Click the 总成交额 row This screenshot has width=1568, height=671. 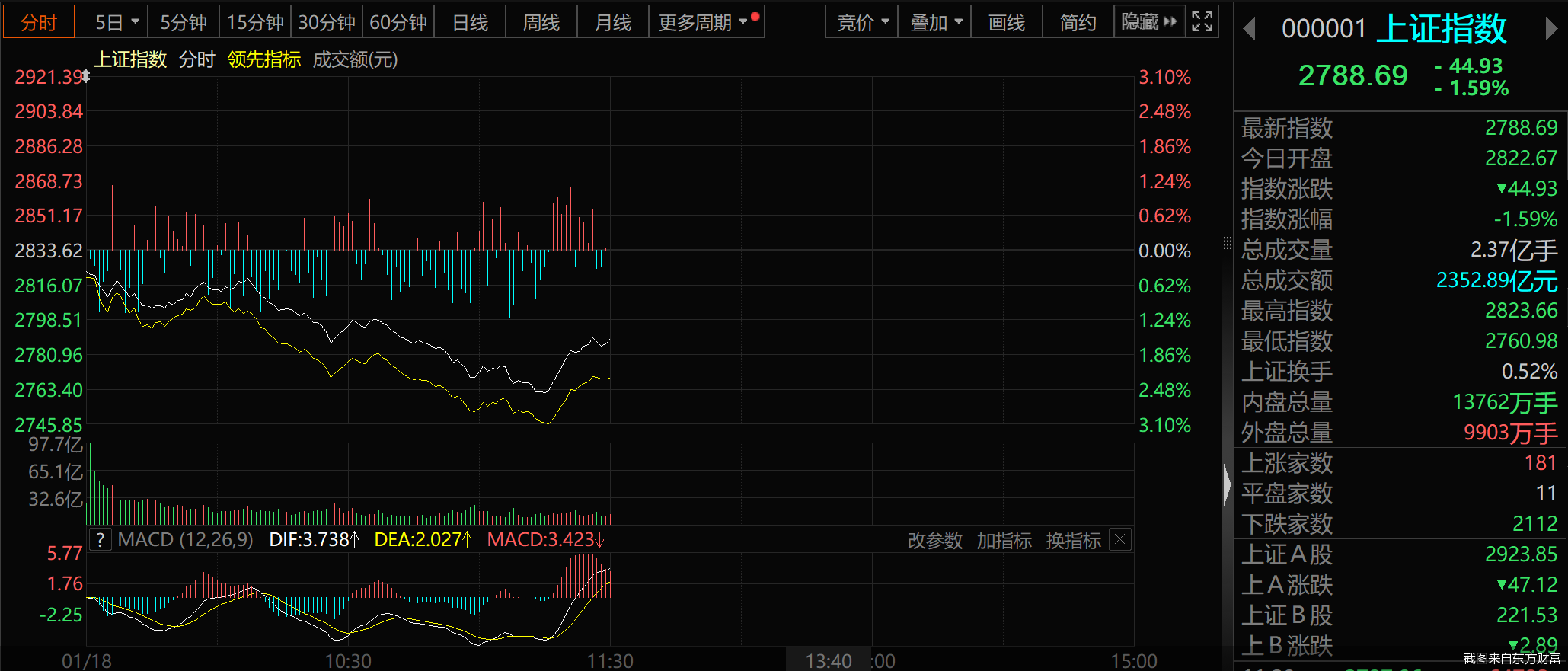[x=1400, y=280]
